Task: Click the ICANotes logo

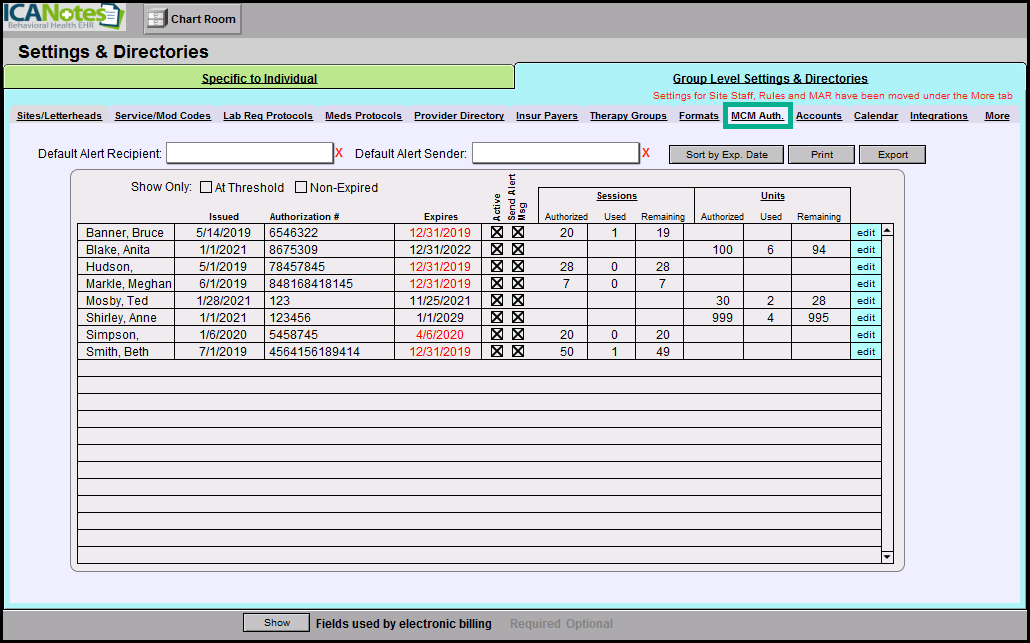Action: (x=63, y=17)
